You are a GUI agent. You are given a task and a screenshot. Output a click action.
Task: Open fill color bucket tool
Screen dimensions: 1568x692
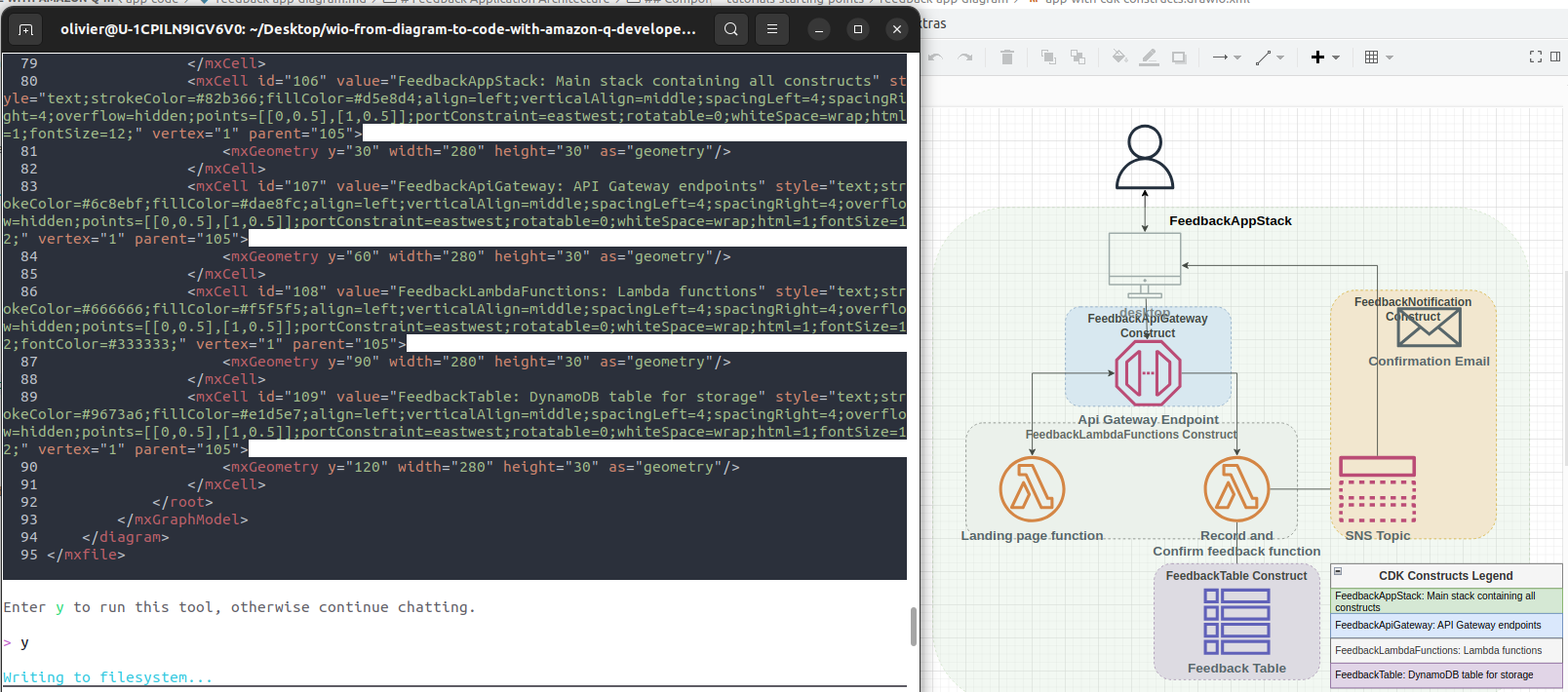pos(1119,58)
